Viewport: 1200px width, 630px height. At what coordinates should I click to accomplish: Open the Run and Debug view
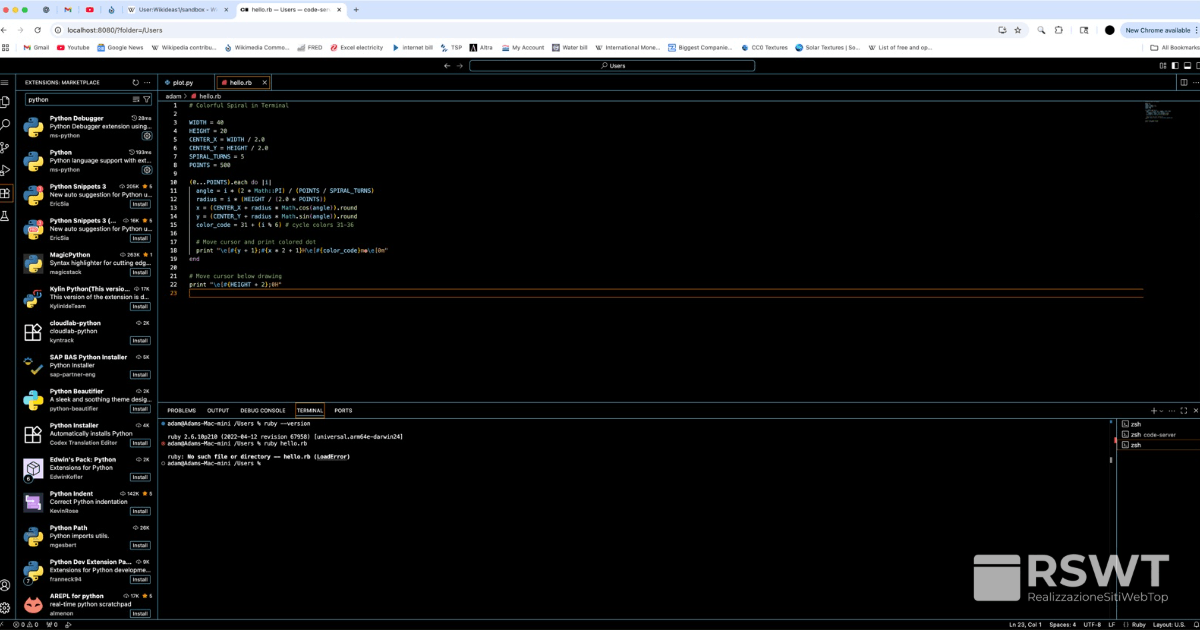(5, 170)
